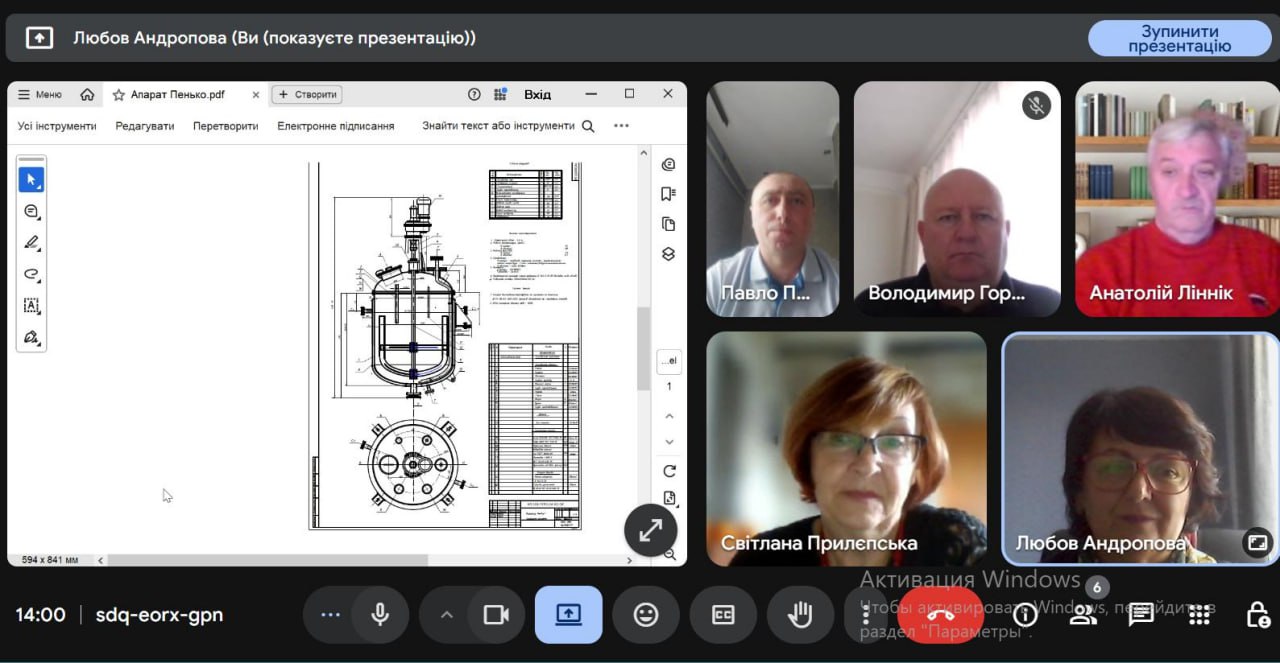Viewport: 1280px width, 663px height.
Task: Click Зупинити презентацію button
Action: click(x=1179, y=39)
